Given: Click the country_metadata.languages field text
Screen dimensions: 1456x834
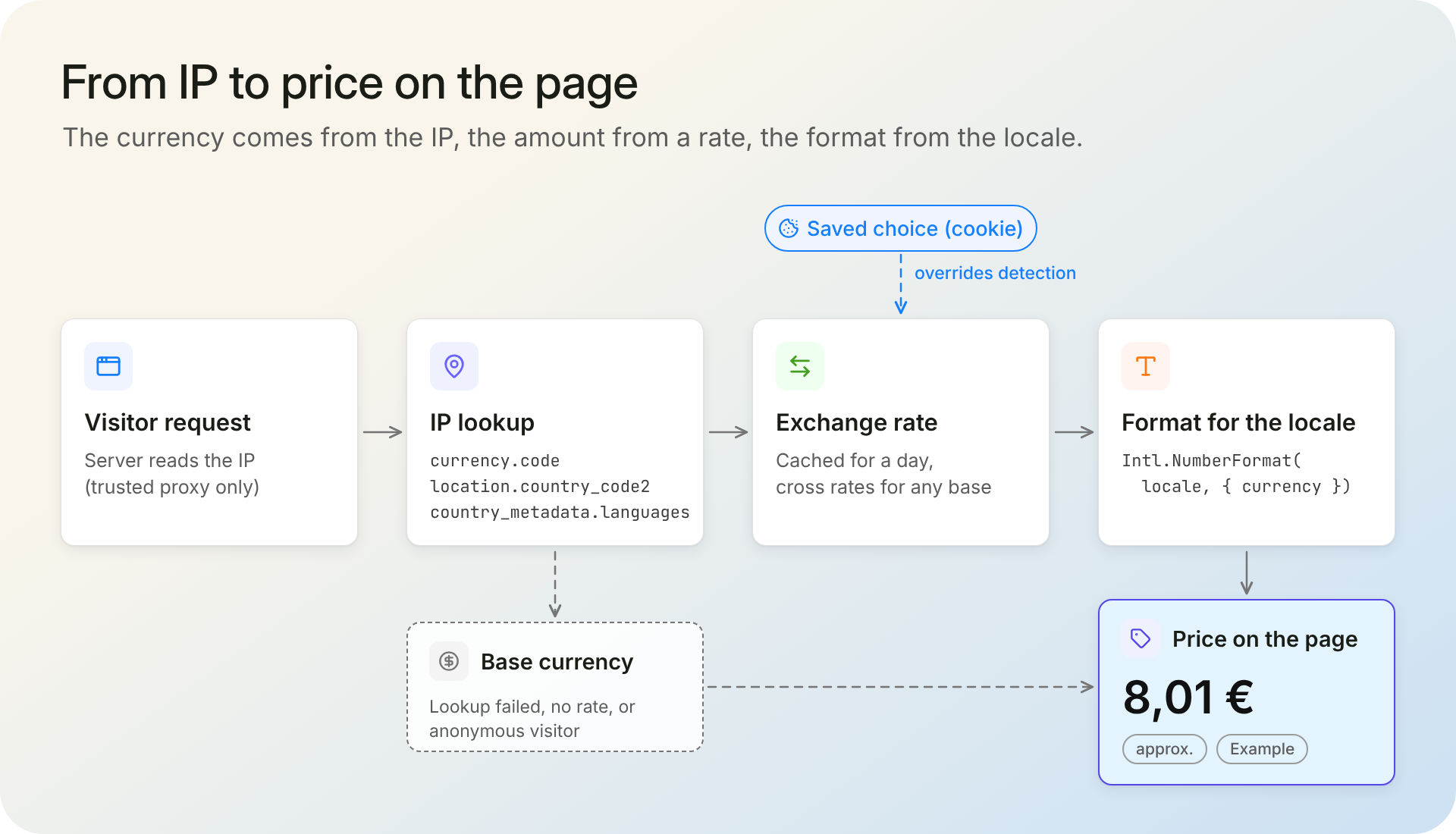Looking at the screenshot, I should [560, 513].
